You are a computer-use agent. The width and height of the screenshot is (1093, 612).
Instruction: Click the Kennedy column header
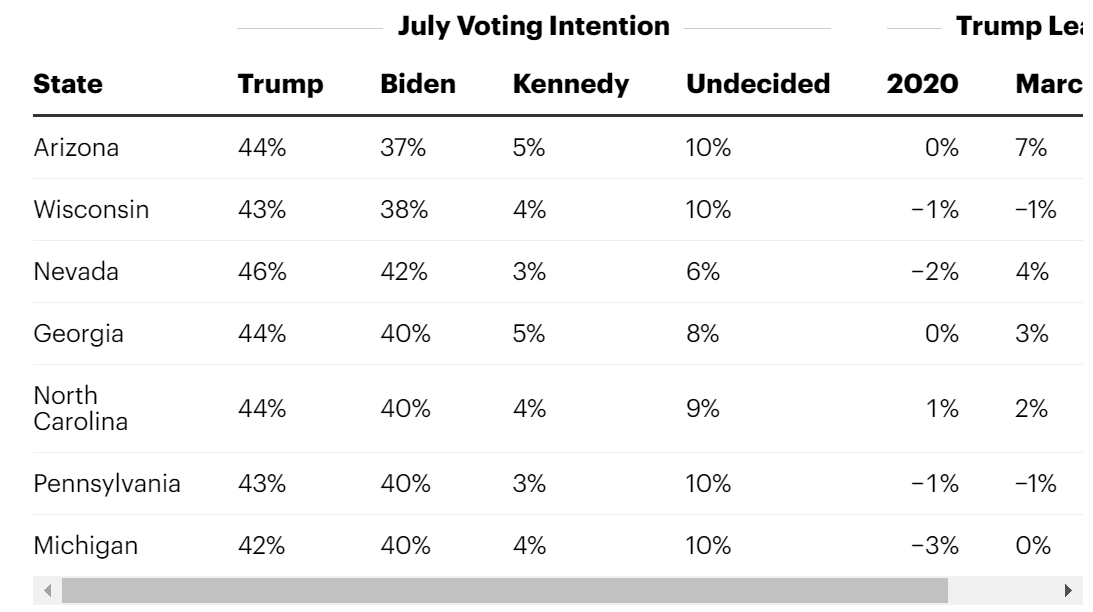571,84
